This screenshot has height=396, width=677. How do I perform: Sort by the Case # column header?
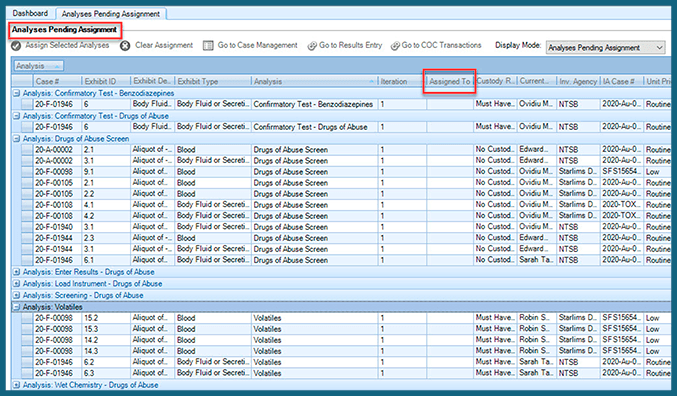[57, 81]
